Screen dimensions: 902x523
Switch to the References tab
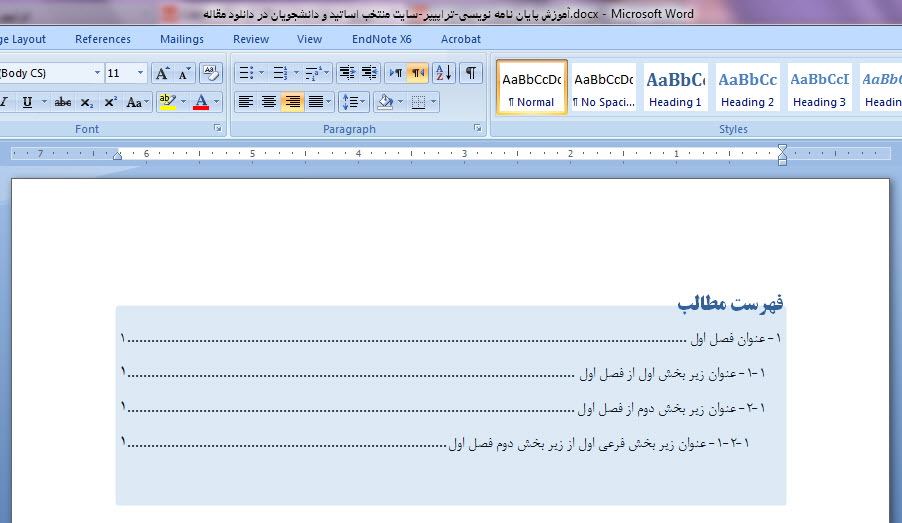pos(103,39)
